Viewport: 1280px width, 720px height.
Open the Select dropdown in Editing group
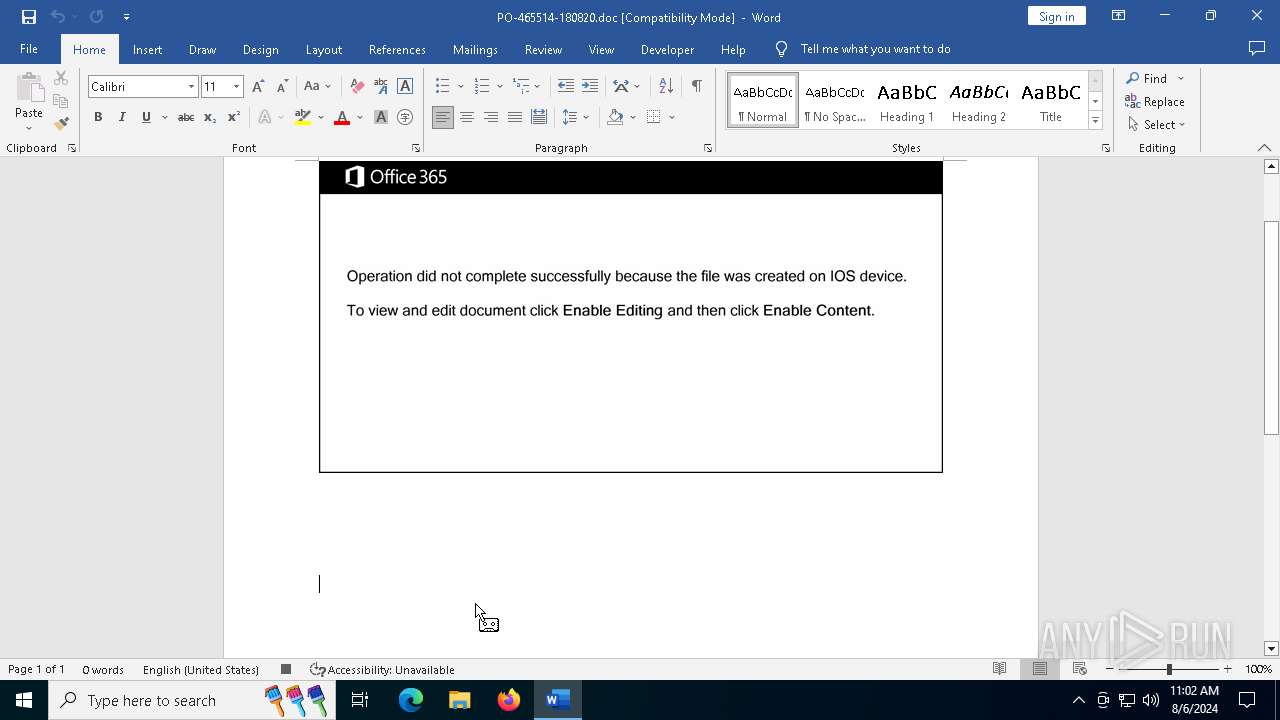tap(1157, 125)
